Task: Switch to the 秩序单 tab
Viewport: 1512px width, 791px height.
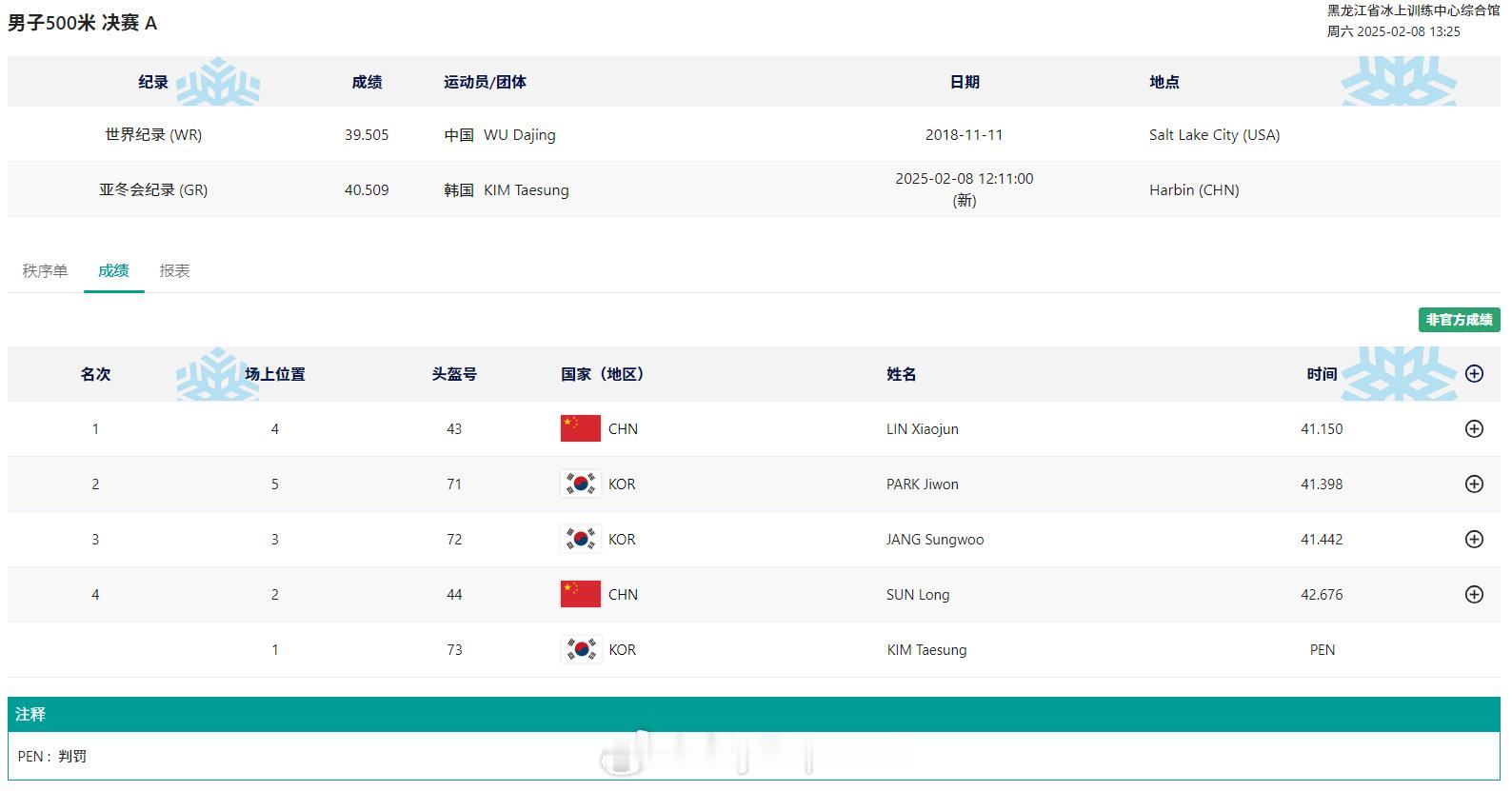Action: 46,271
